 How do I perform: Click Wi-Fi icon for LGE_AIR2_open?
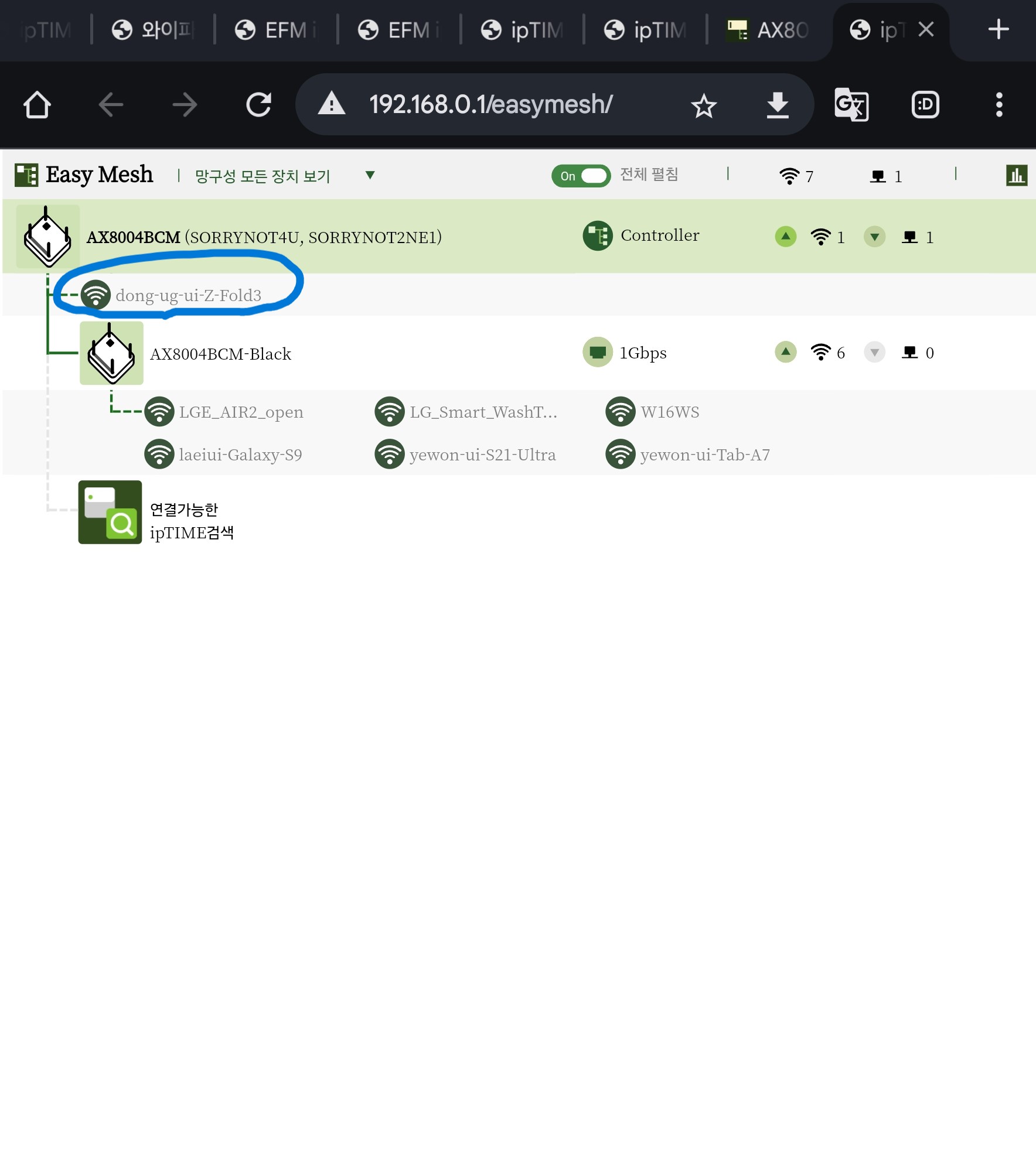click(x=159, y=411)
